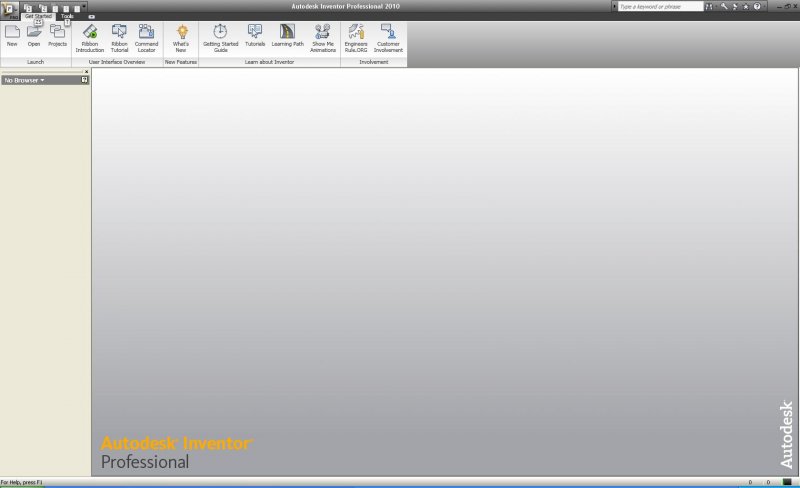Launch Show Me Animations
The width and height of the screenshot is (800, 488).
click(323, 38)
